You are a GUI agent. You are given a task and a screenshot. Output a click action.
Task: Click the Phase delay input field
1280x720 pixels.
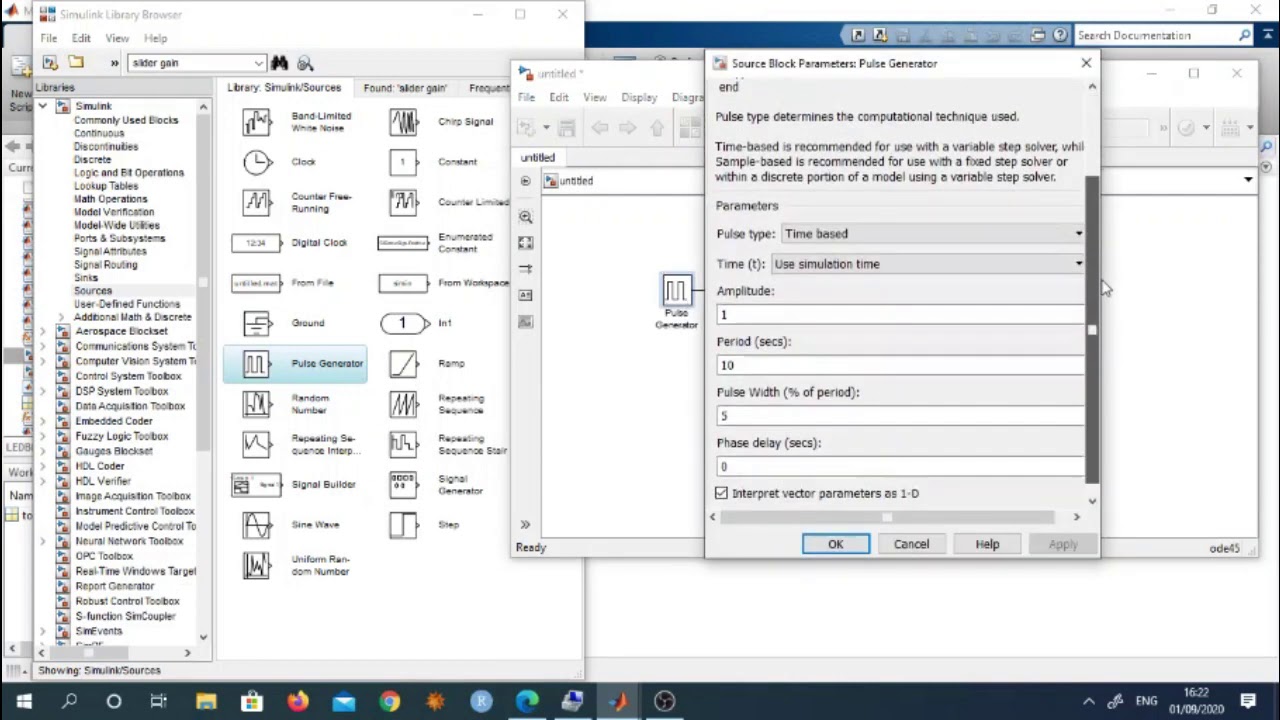coord(899,467)
